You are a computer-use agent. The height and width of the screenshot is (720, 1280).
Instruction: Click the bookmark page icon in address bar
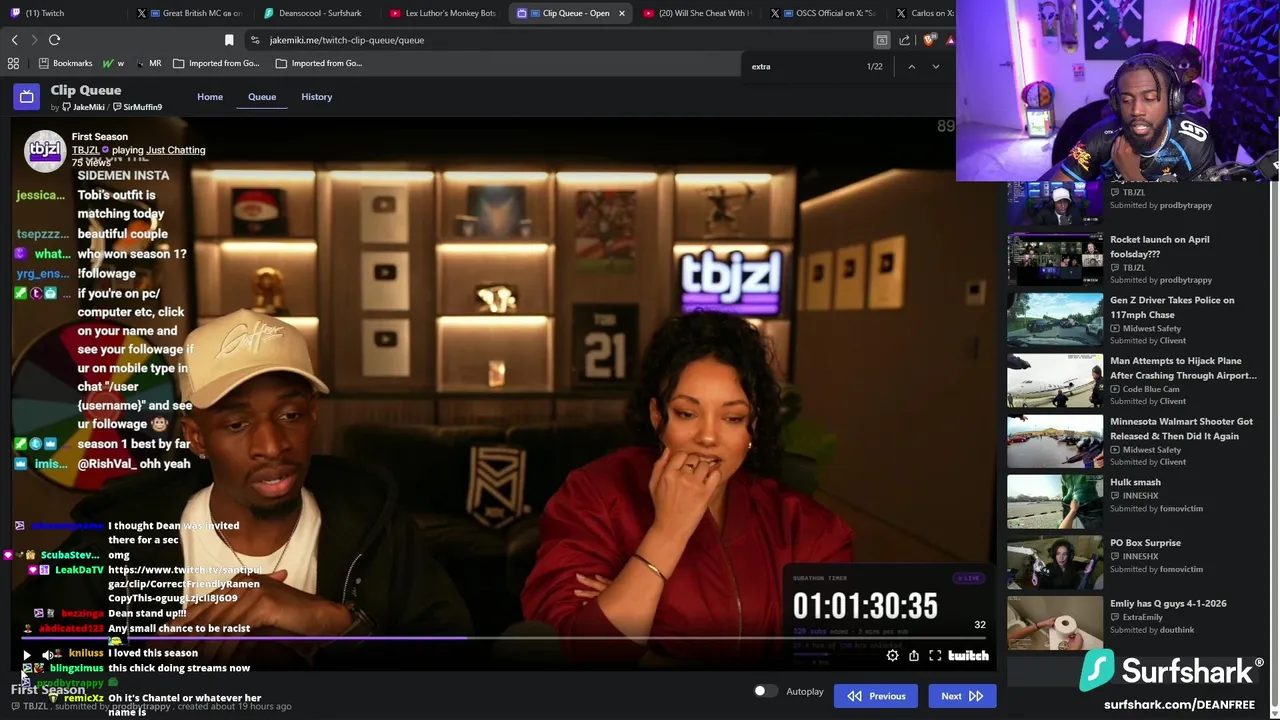(x=229, y=40)
